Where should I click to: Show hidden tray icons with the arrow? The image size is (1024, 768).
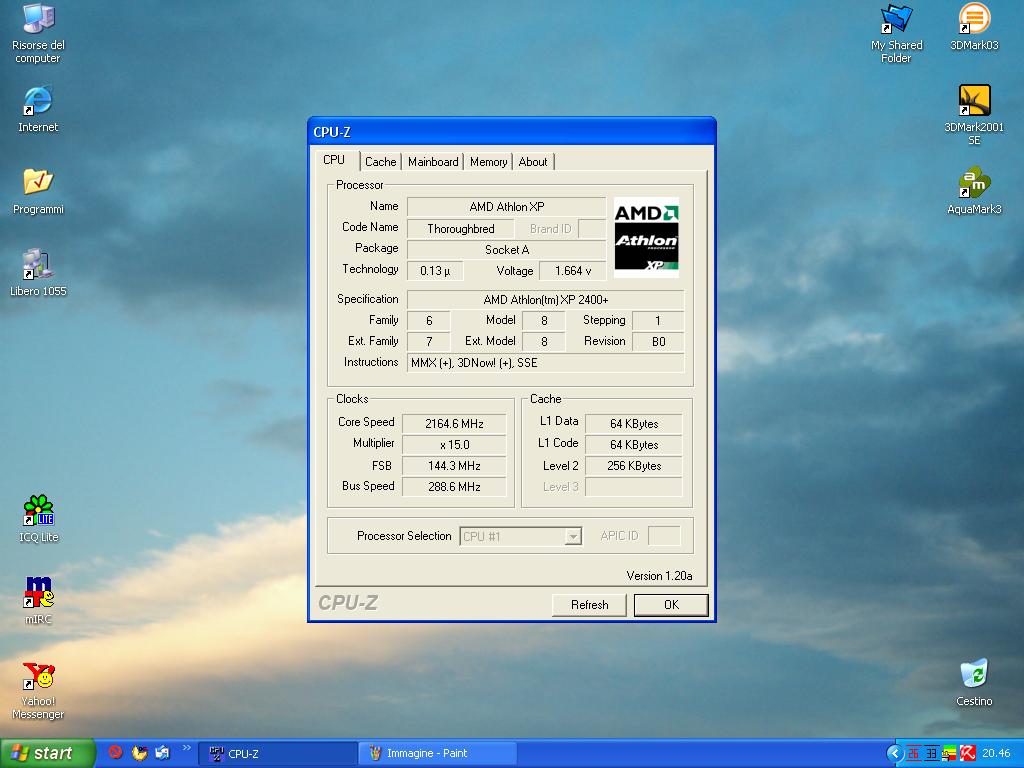[895, 753]
